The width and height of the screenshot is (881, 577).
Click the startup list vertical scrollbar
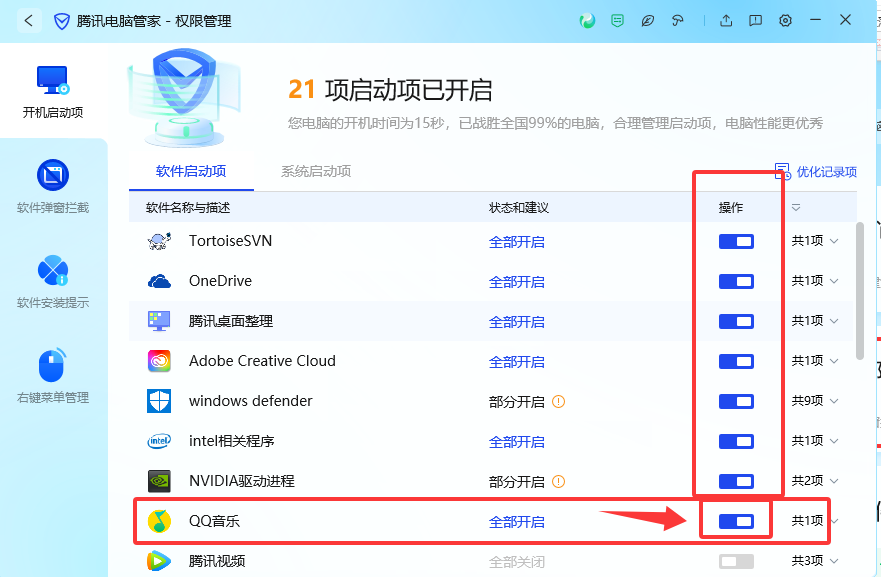point(861,290)
